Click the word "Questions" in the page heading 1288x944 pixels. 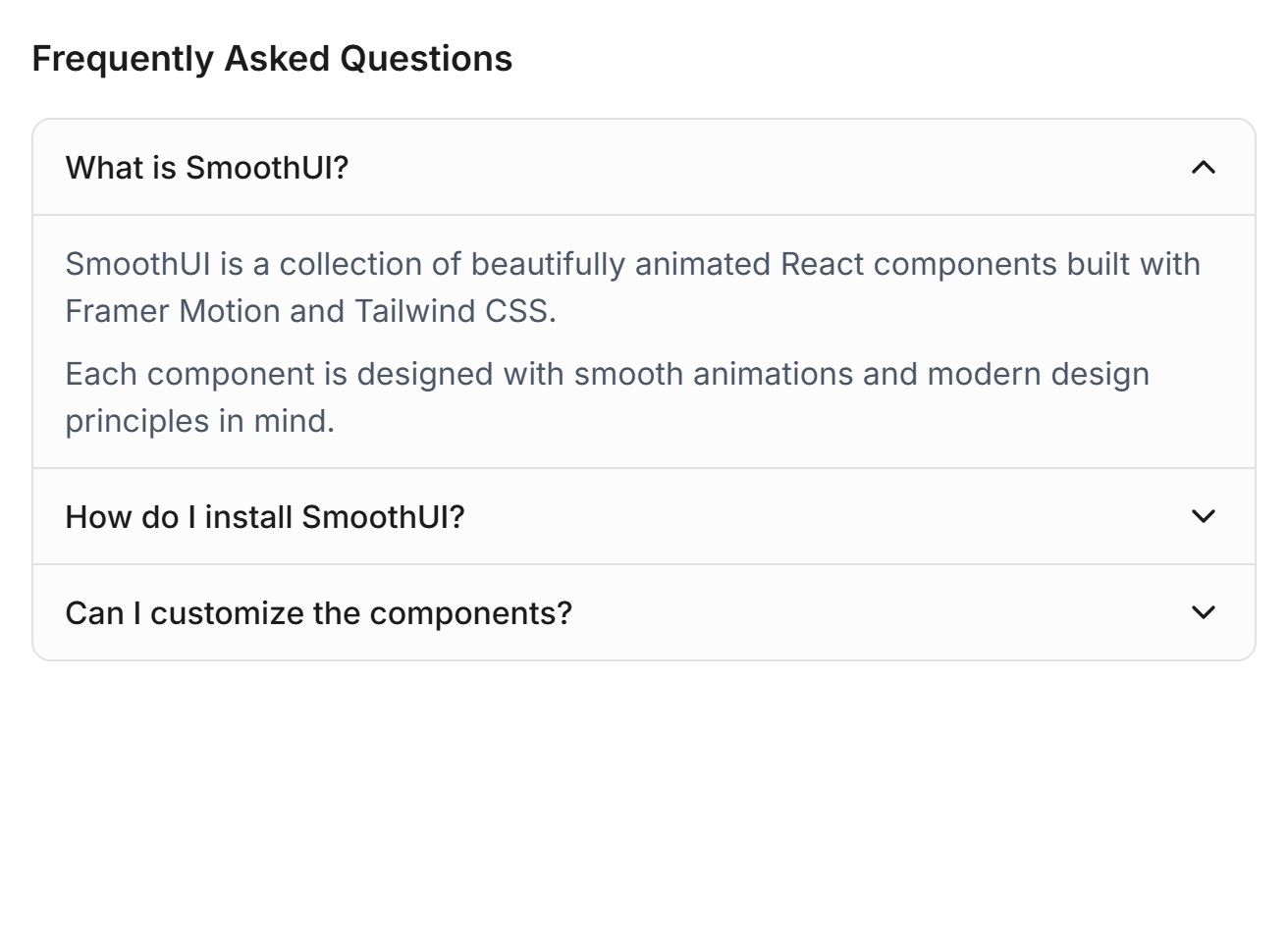[426, 59]
